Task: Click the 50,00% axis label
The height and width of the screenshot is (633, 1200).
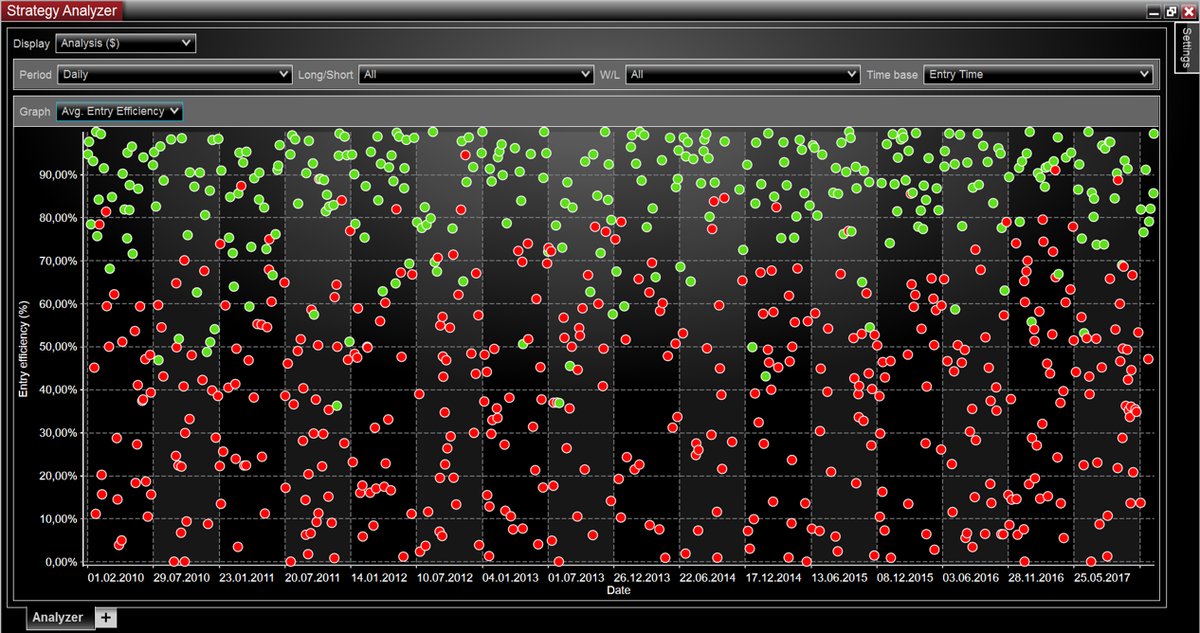Action: pos(59,347)
